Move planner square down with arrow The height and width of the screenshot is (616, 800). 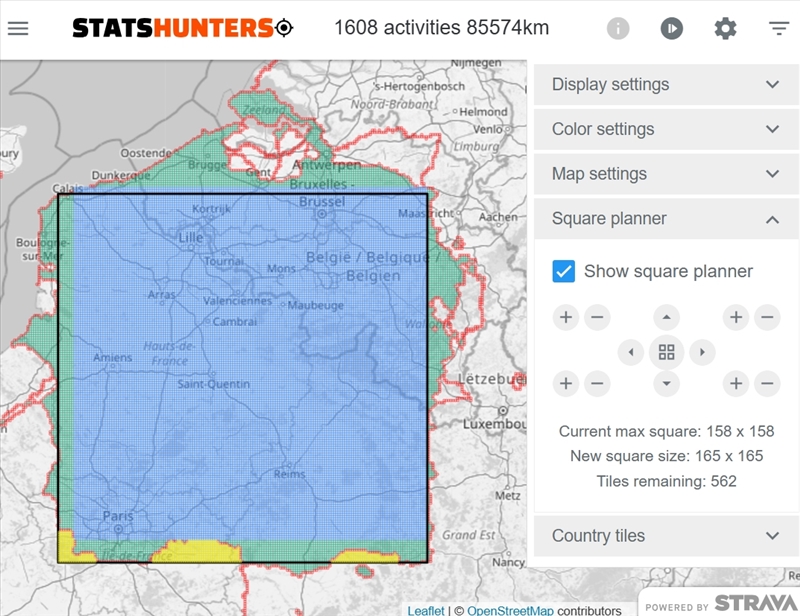point(666,384)
